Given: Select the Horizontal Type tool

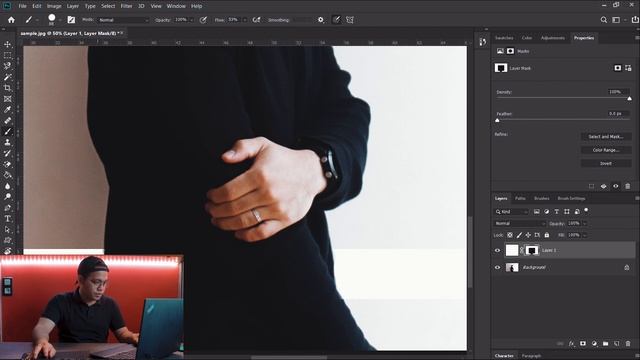Looking at the screenshot, I should [7, 219].
